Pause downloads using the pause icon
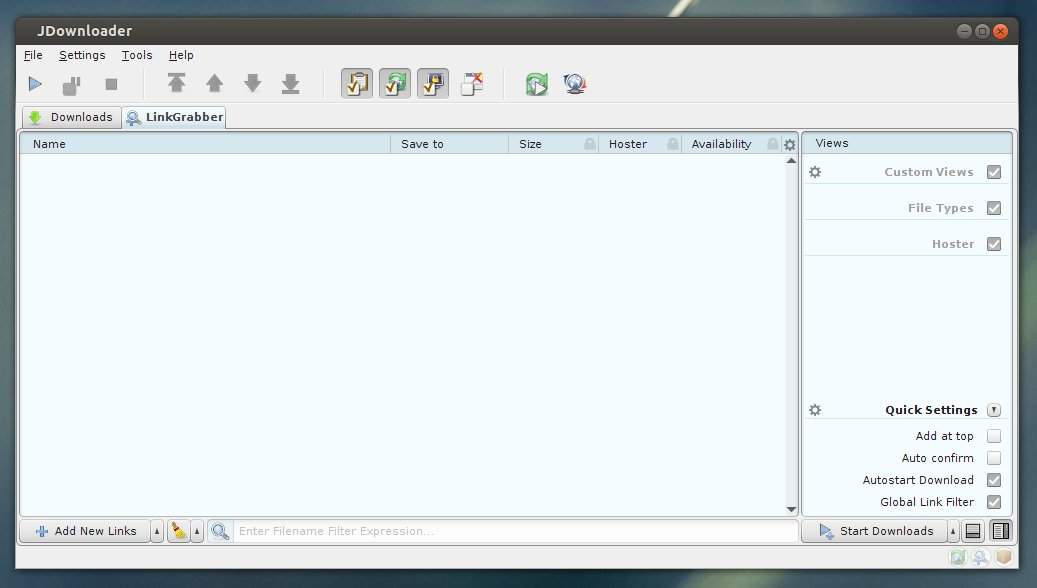The width and height of the screenshot is (1037, 588). click(x=71, y=85)
